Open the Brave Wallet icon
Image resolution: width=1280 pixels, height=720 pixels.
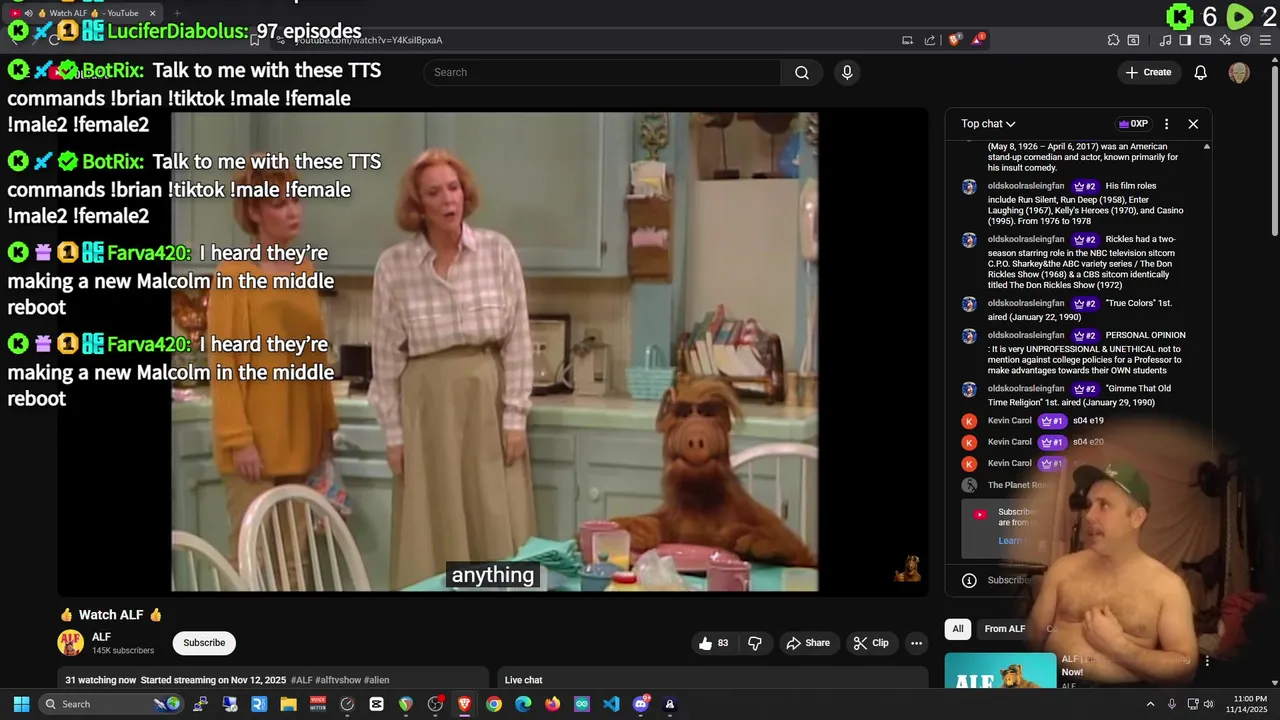click(1205, 40)
